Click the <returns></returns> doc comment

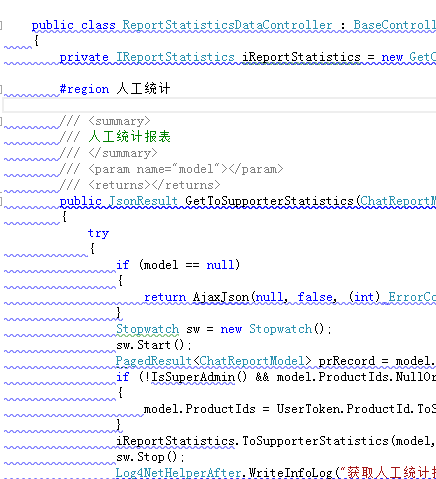[x=154, y=185]
